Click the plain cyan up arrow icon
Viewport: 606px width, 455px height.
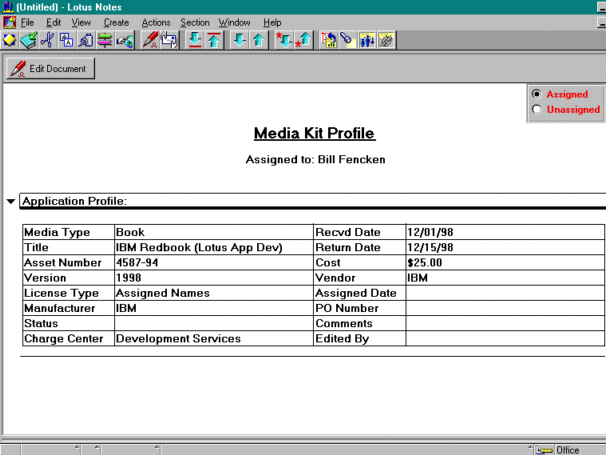pos(259,40)
